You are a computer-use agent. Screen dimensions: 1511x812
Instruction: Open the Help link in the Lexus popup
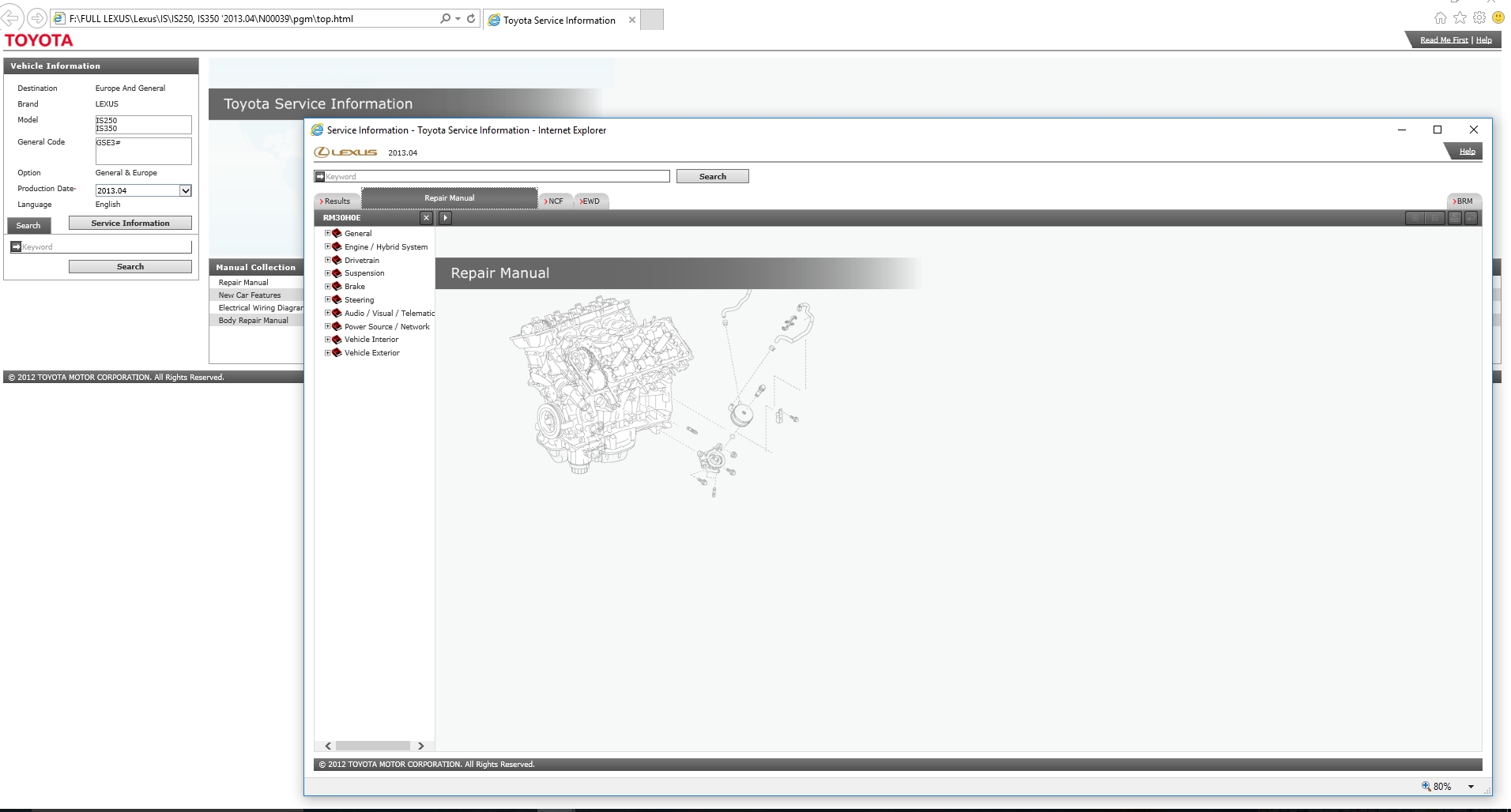[x=1468, y=152]
